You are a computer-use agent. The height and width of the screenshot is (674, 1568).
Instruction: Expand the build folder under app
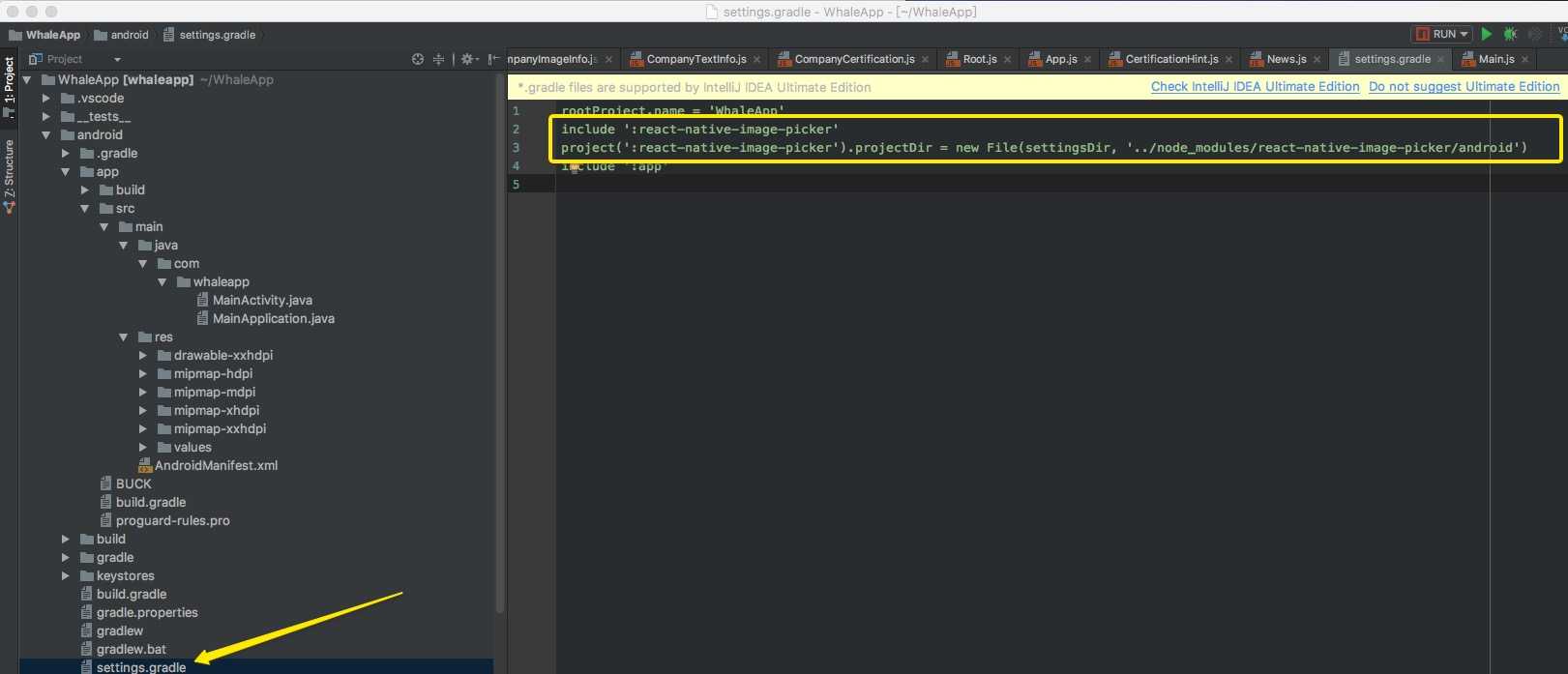(x=84, y=190)
